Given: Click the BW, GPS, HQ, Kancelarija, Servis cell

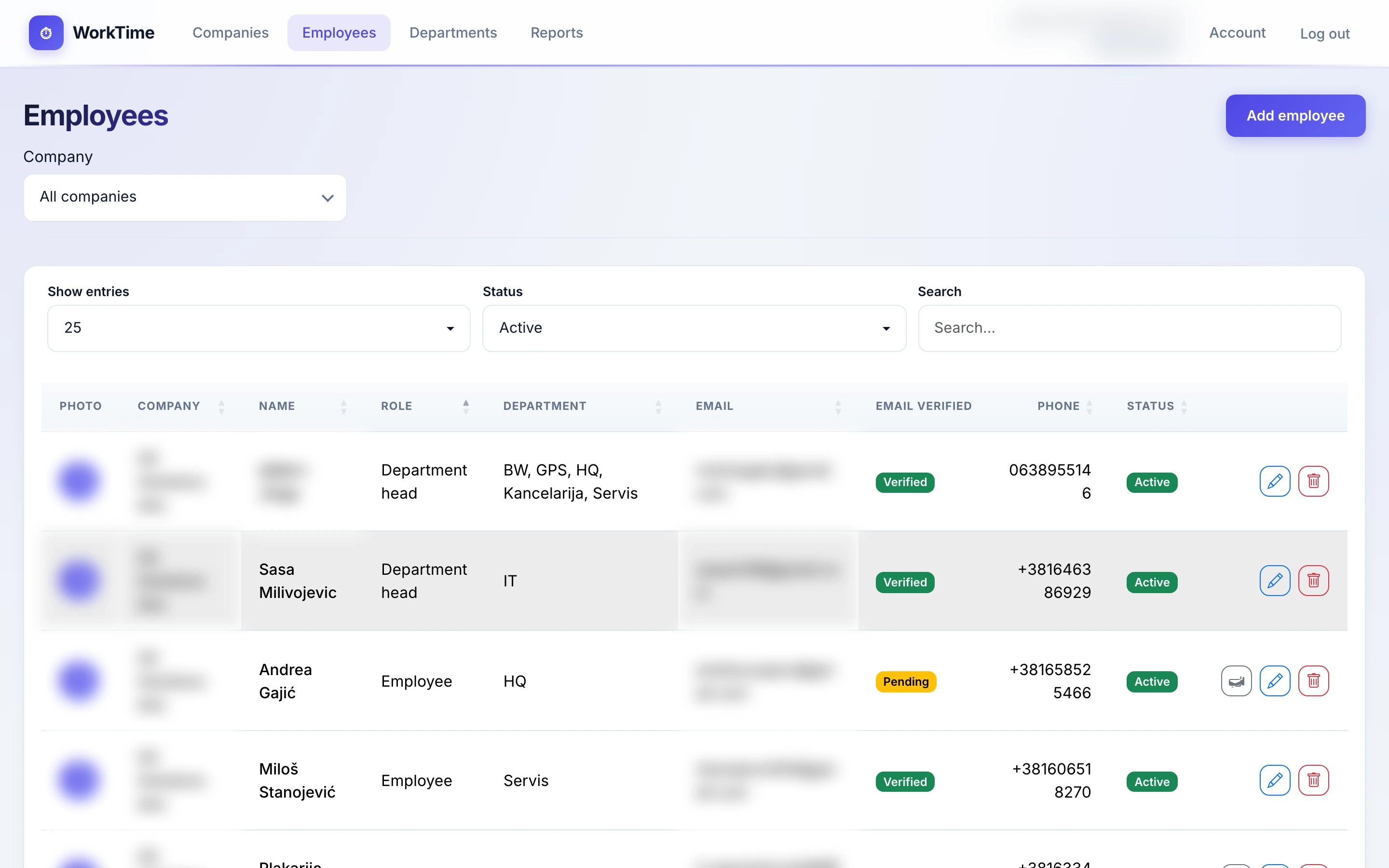Looking at the screenshot, I should click(571, 481).
